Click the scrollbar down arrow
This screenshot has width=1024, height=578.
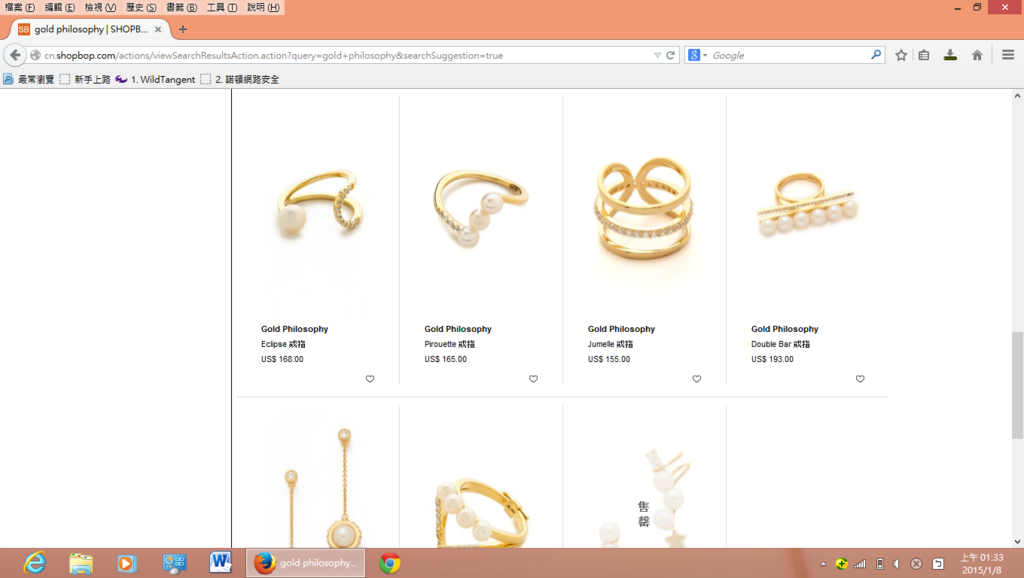pyautogui.click(x=1017, y=541)
